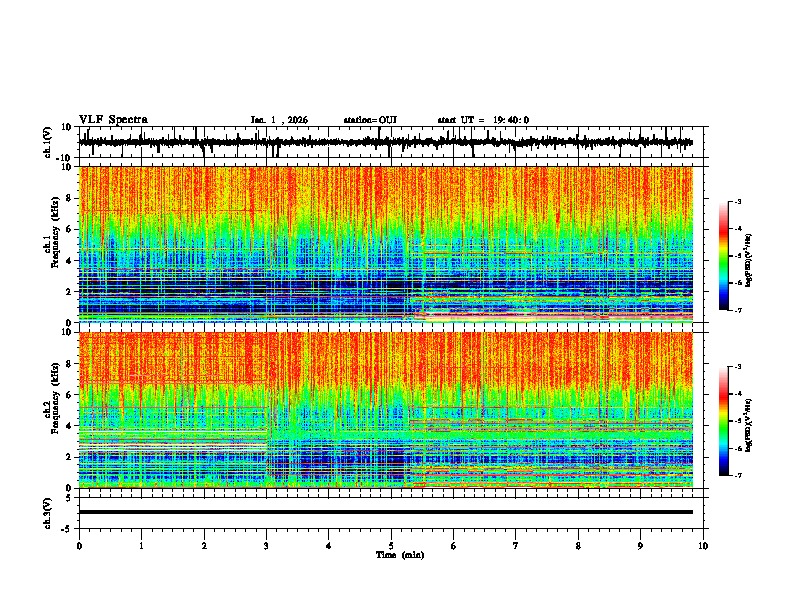
Task: Click inside the ch.1 spectrogram plot
Action: coord(386,244)
